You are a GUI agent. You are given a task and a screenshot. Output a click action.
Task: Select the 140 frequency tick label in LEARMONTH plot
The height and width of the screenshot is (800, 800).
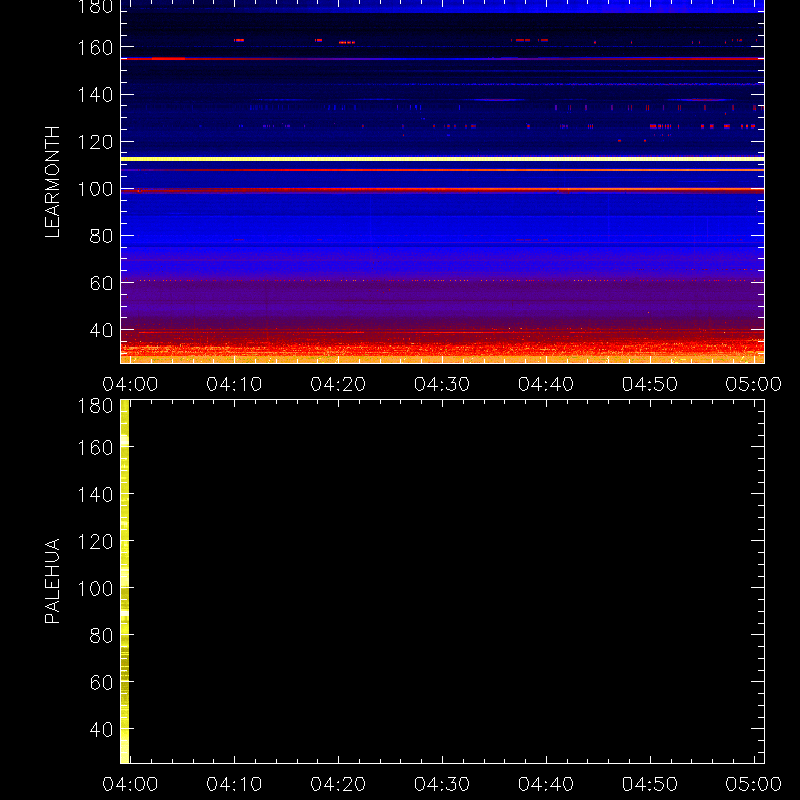(95, 95)
